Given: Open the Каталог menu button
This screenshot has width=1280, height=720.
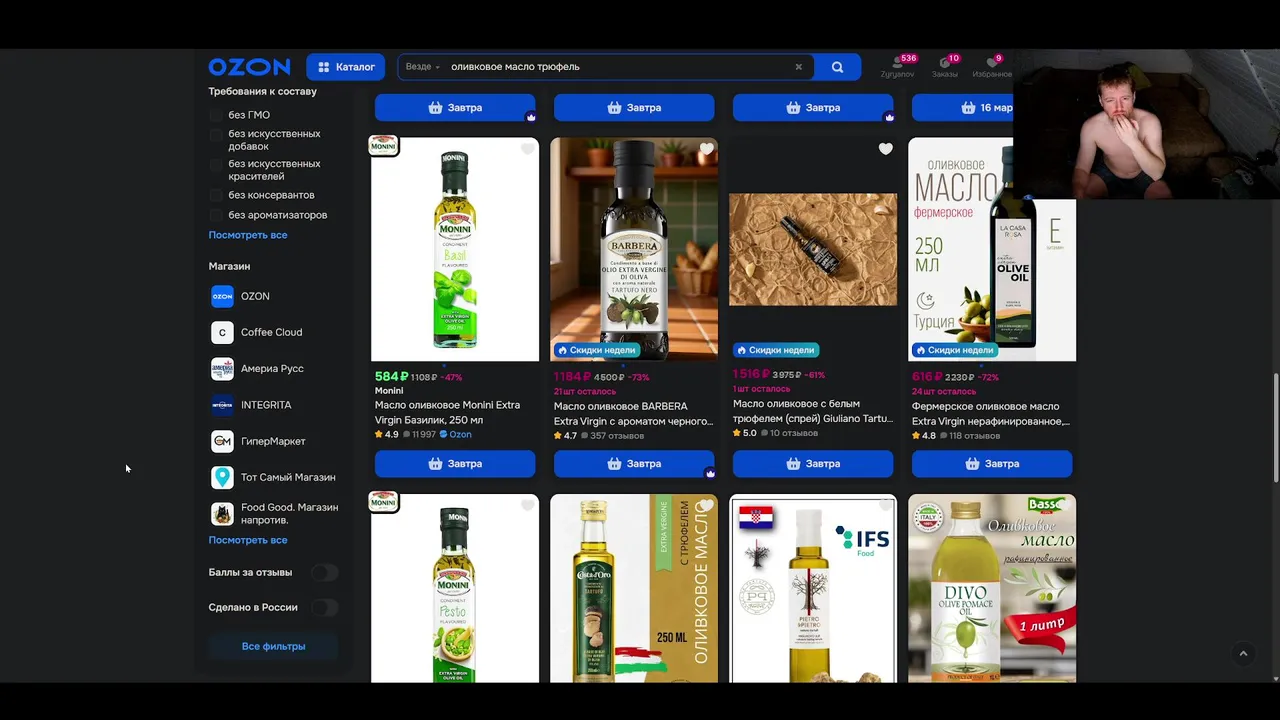Looking at the screenshot, I should click(x=346, y=67).
